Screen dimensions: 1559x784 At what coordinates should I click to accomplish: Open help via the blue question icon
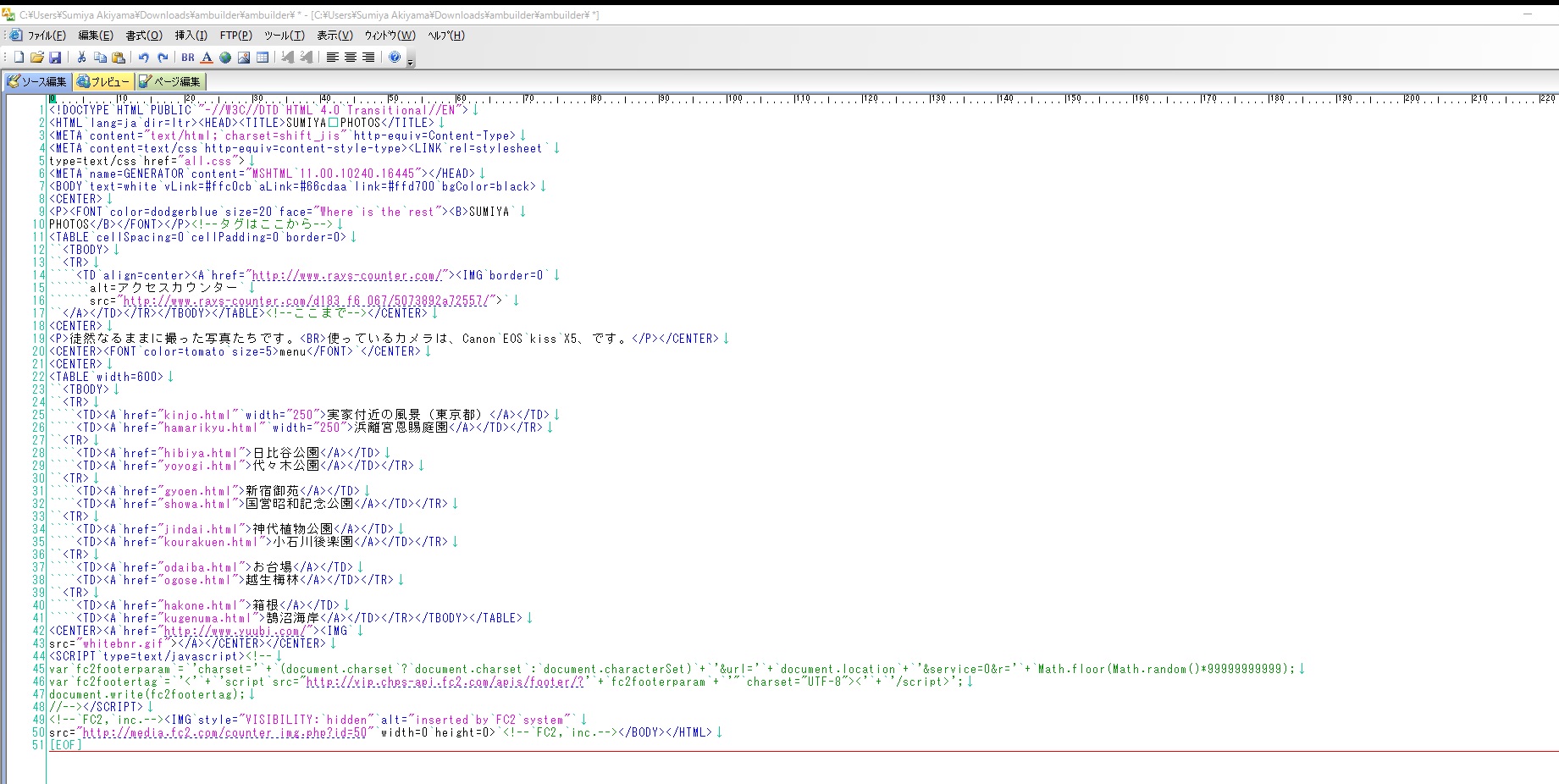coord(395,58)
